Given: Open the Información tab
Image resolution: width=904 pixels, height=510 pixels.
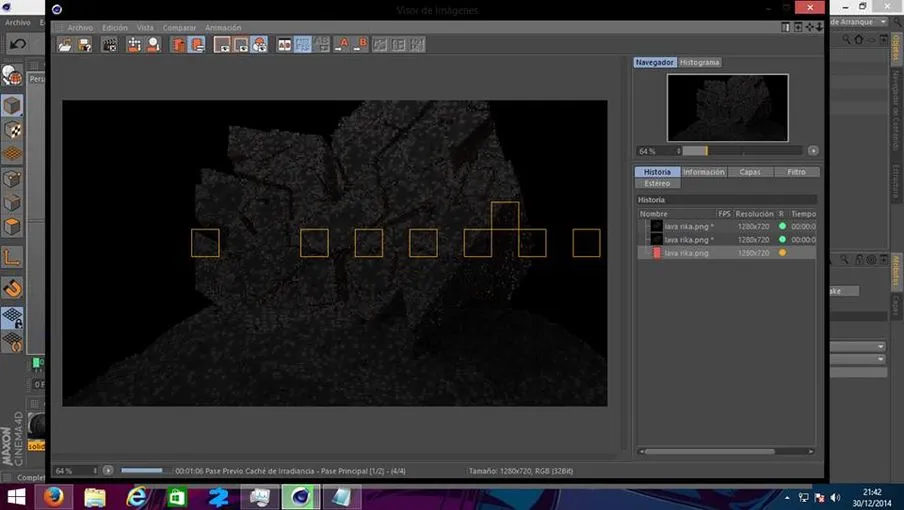Looking at the screenshot, I should pos(703,172).
